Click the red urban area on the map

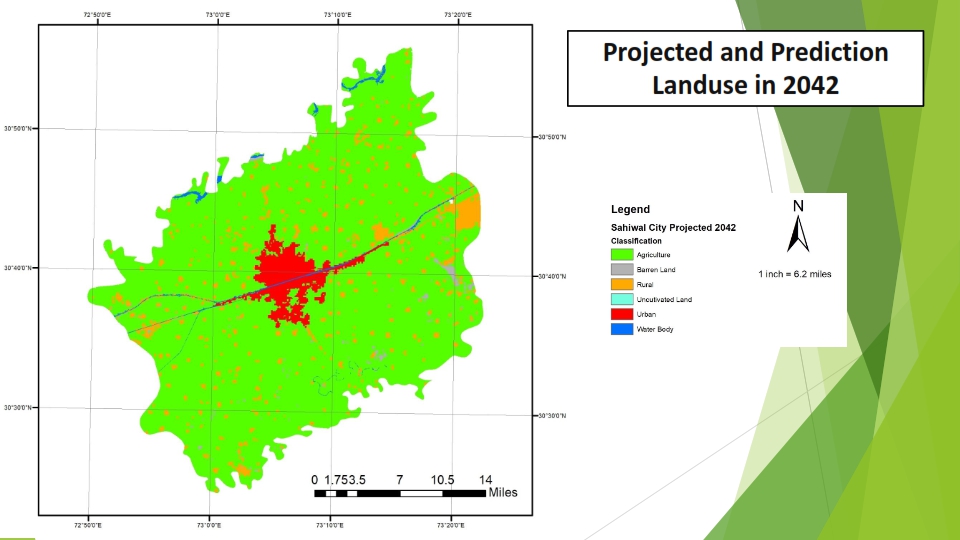[x=283, y=273]
